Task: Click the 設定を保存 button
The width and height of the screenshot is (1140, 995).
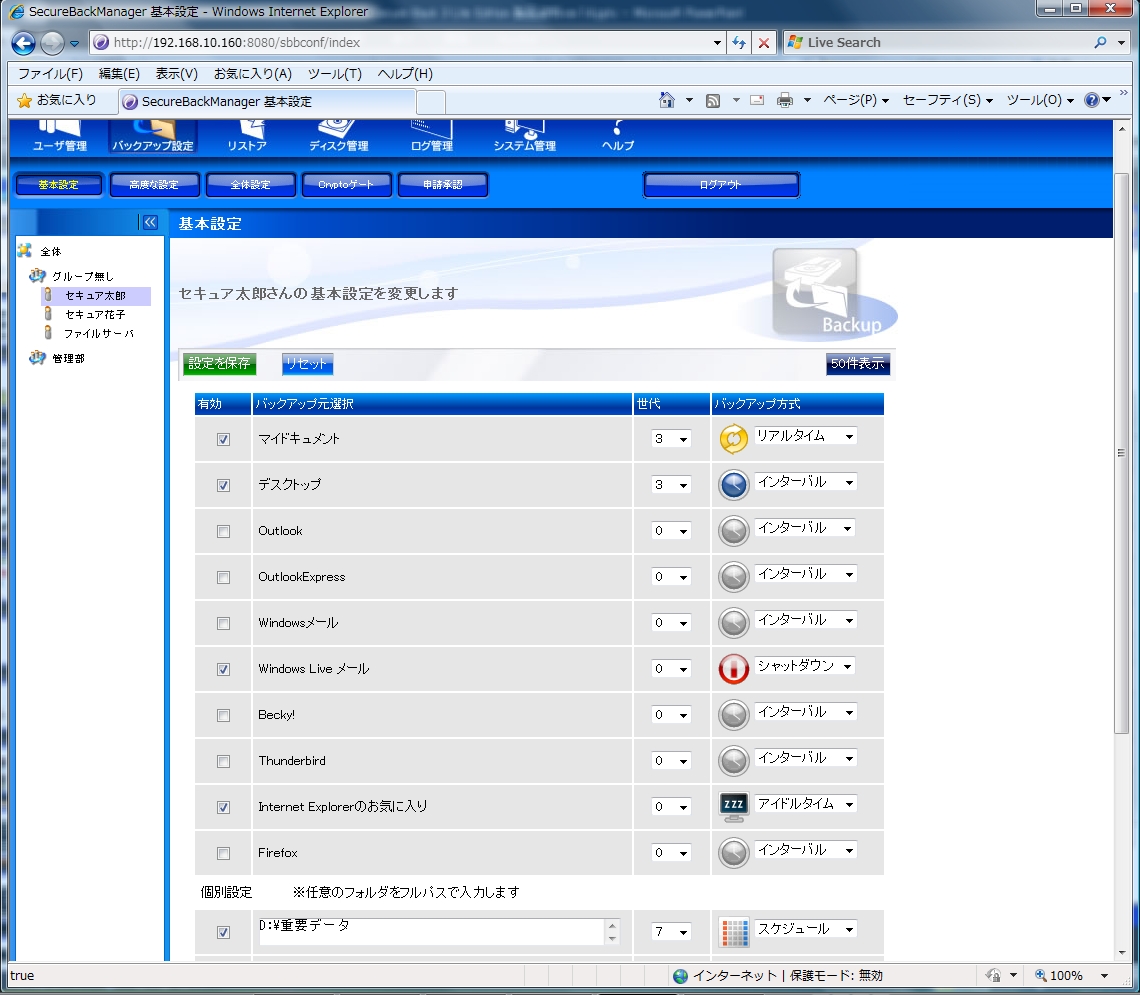Action: tap(219, 363)
